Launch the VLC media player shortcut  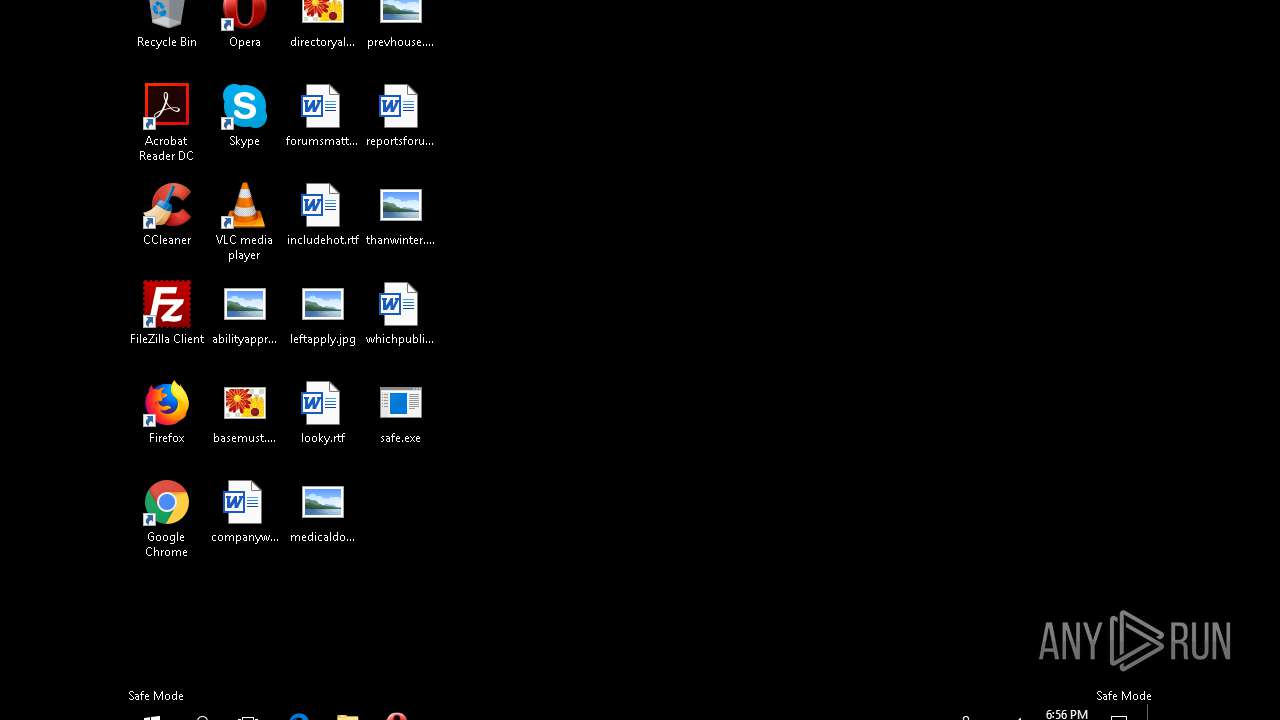coord(244,221)
